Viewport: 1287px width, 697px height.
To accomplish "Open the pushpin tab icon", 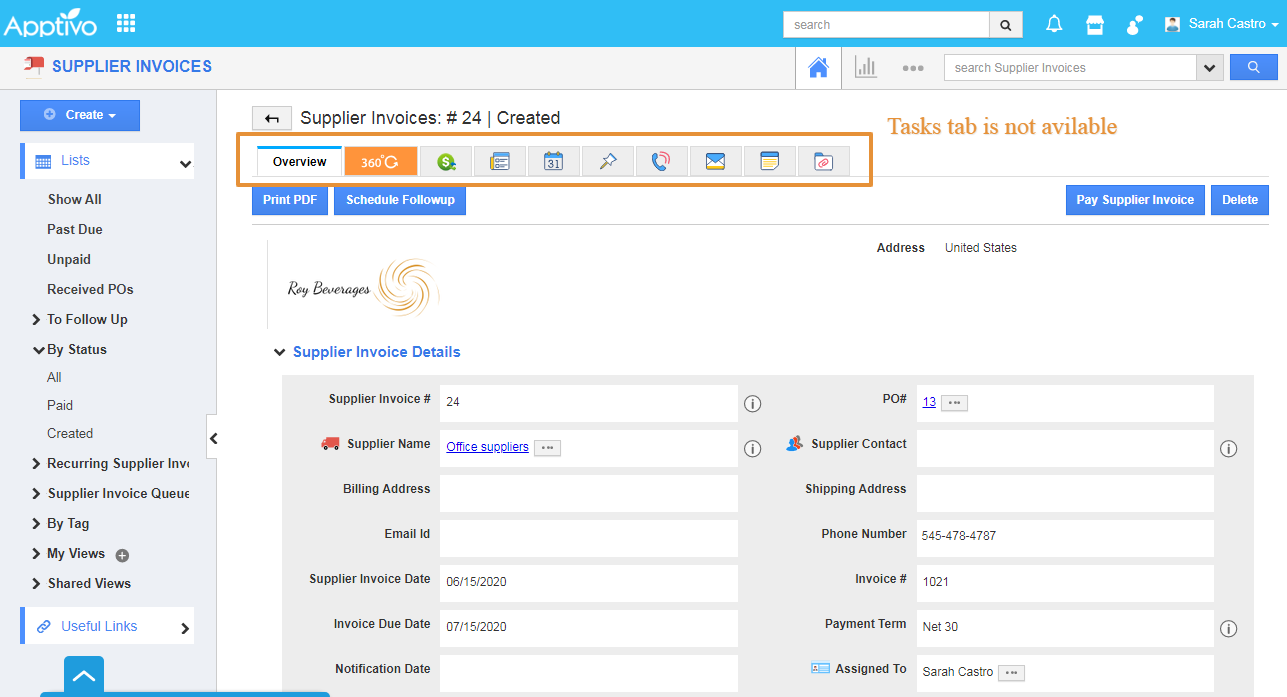I will coord(607,161).
